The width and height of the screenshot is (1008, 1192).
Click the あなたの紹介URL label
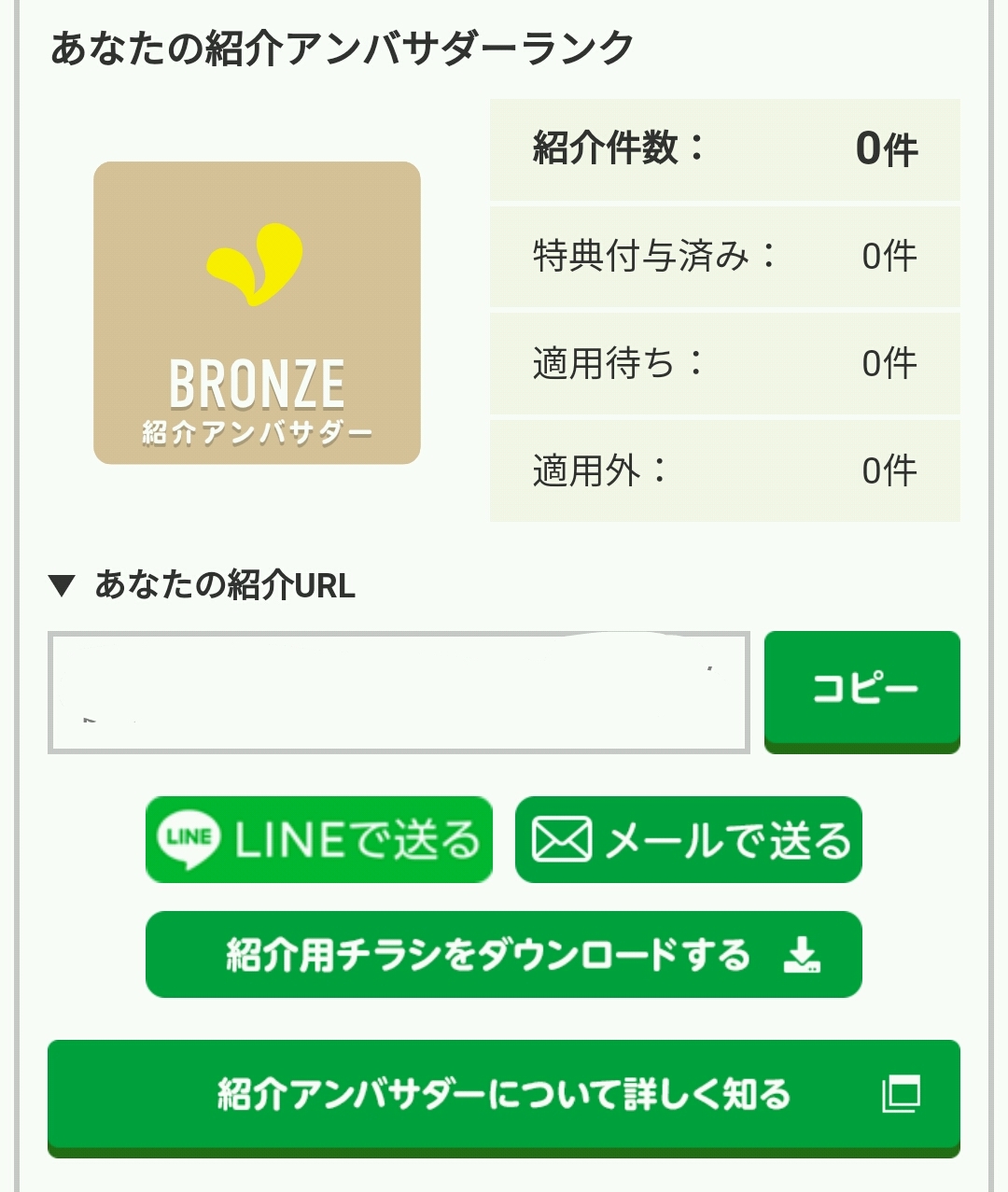[x=225, y=585]
